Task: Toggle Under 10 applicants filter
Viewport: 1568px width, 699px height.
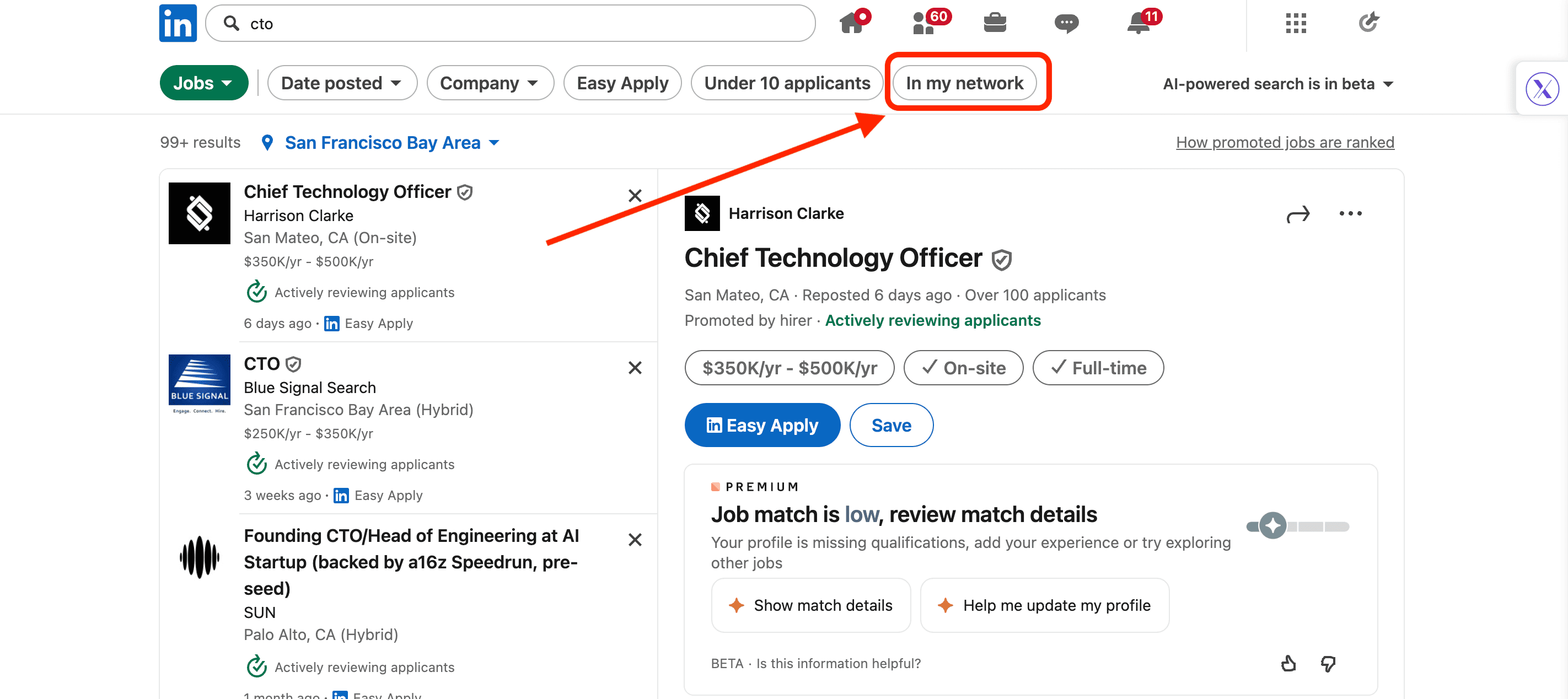Action: [786, 83]
